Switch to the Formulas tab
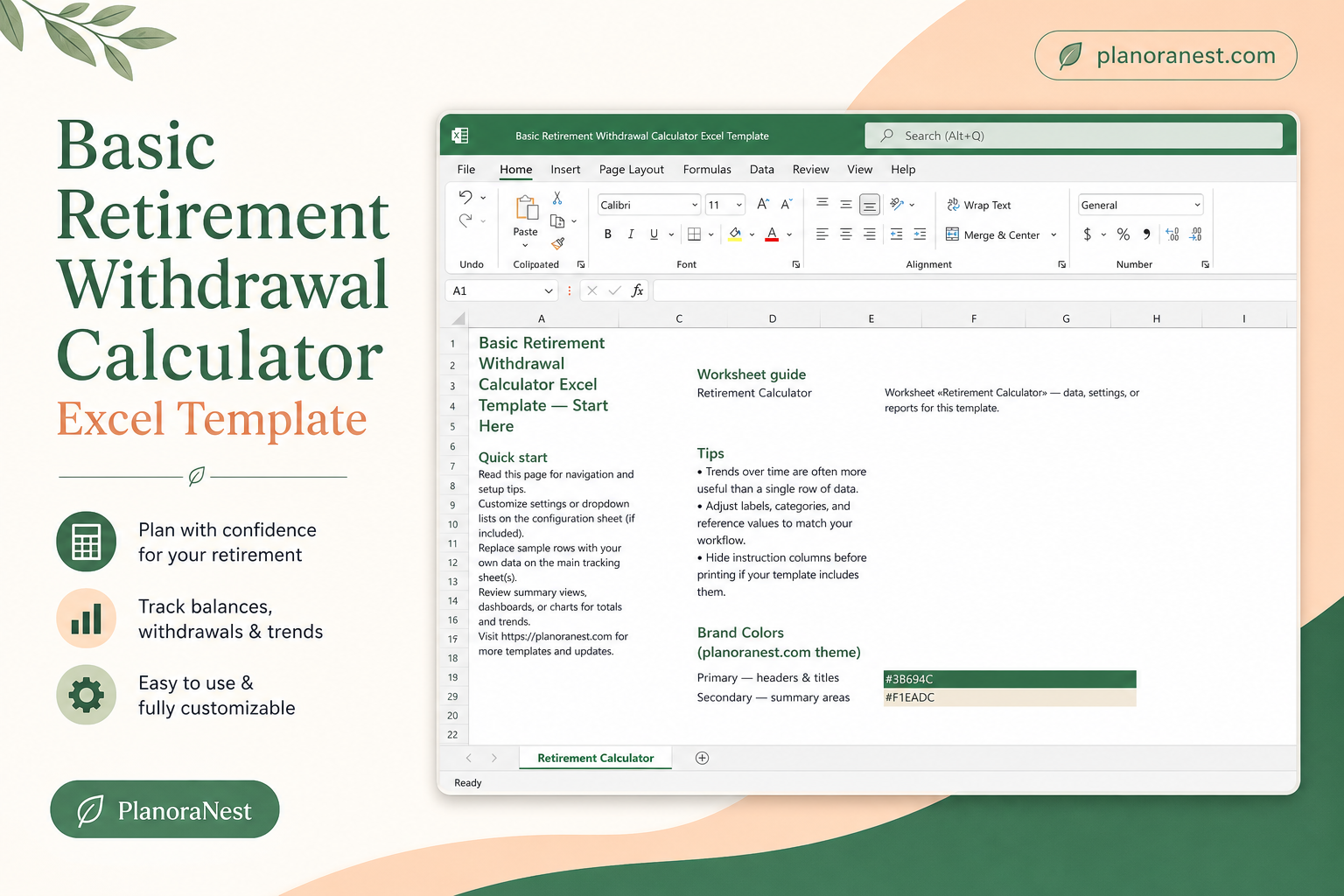Viewport: 1344px width, 896px height. pyautogui.click(x=707, y=170)
